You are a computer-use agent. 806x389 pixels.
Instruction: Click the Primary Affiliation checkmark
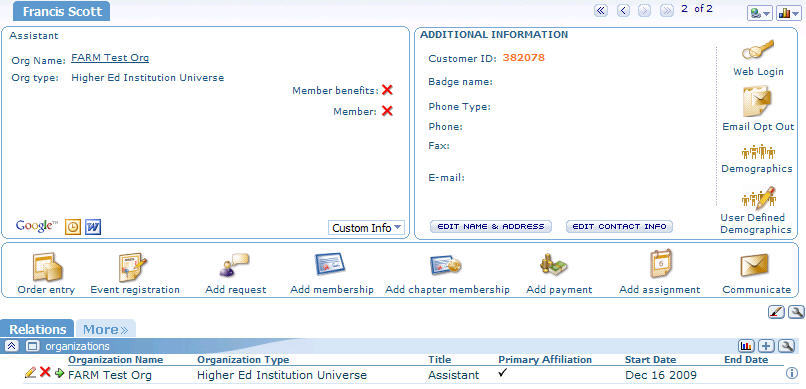click(x=503, y=373)
